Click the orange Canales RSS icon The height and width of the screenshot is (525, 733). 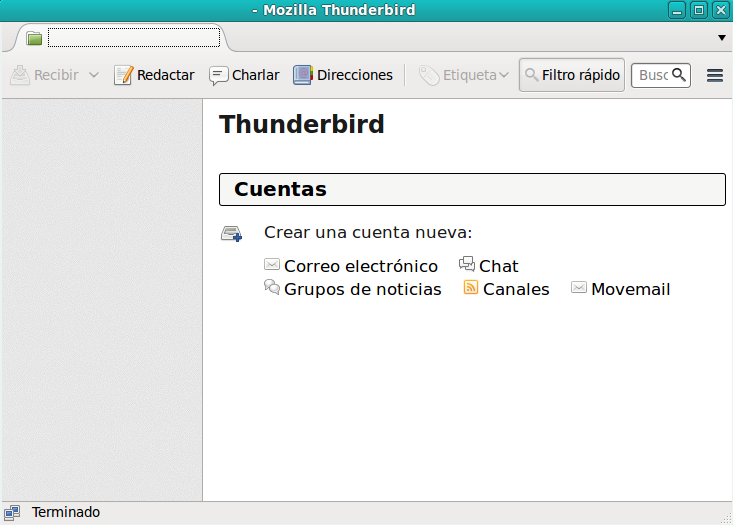(471, 287)
